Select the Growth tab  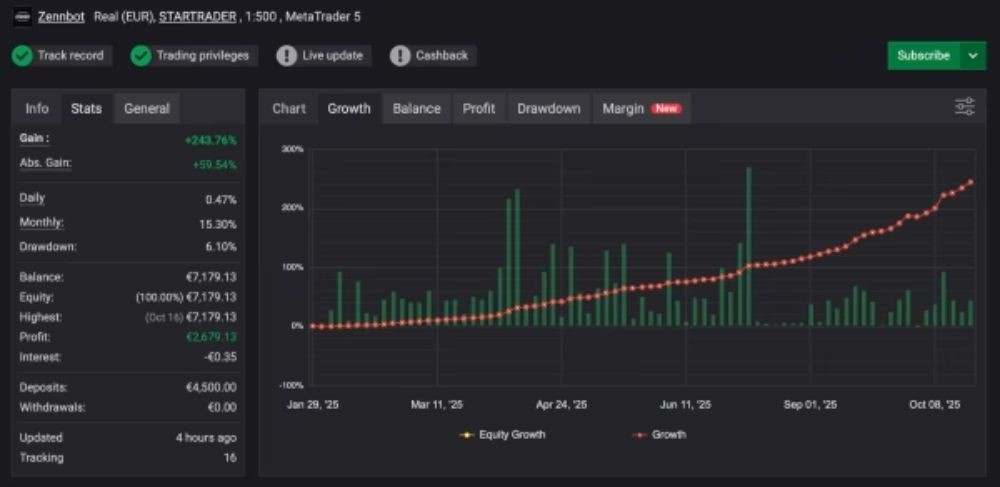click(349, 108)
